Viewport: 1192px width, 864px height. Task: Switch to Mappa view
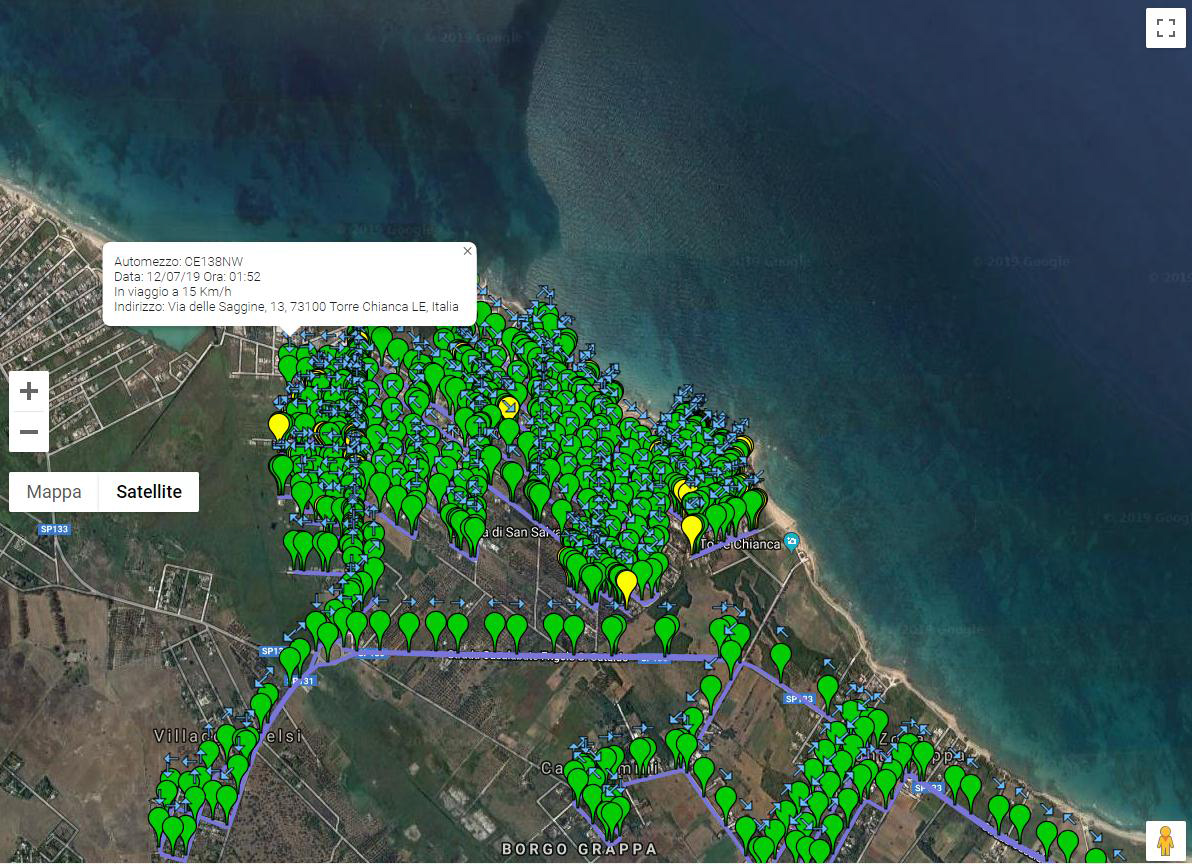pos(54,492)
